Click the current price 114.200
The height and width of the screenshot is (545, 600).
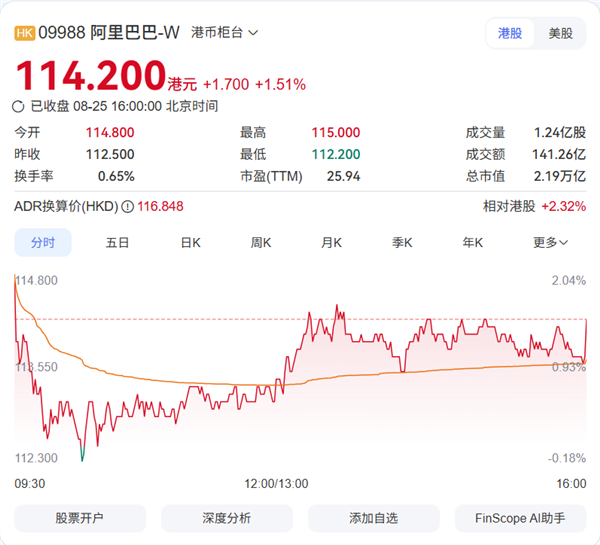(x=91, y=75)
